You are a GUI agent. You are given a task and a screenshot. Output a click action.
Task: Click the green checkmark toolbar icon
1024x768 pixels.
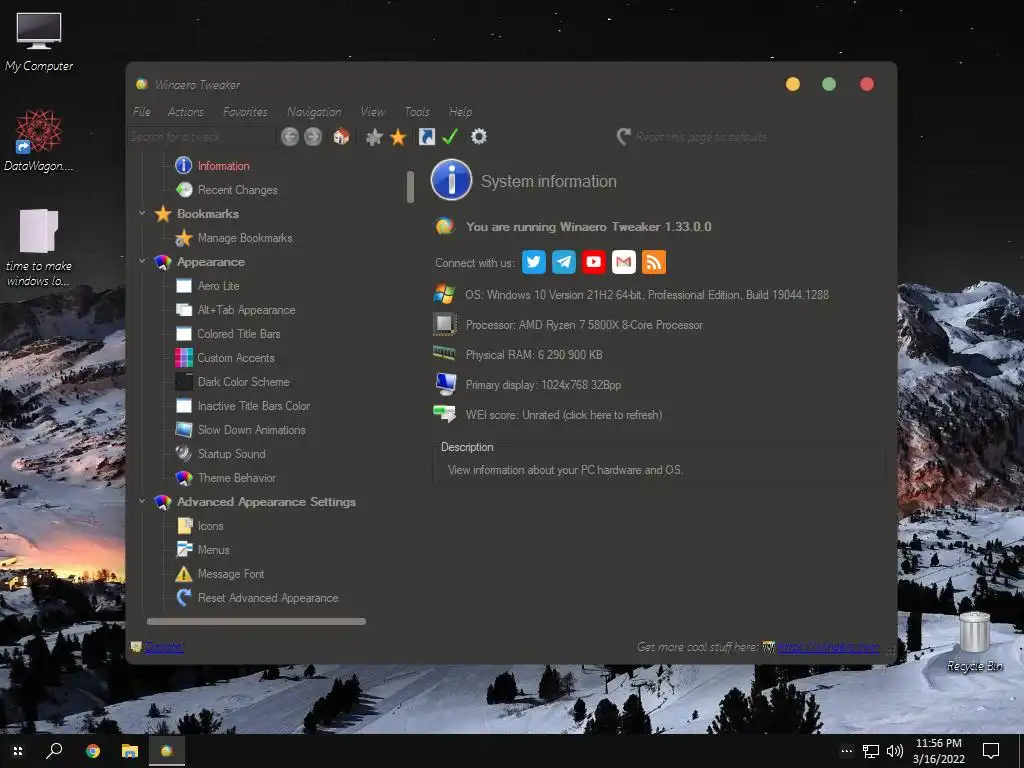[450, 136]
